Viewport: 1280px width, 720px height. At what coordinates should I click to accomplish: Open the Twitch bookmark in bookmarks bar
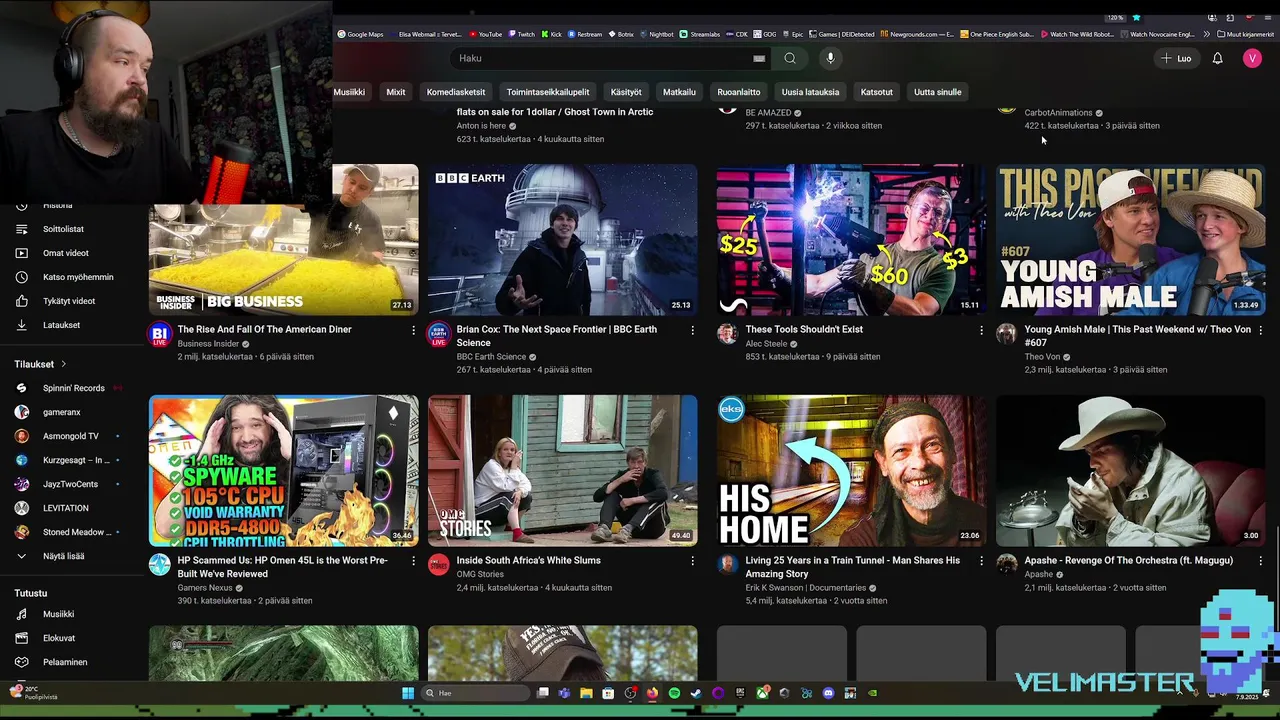point(521,34)
